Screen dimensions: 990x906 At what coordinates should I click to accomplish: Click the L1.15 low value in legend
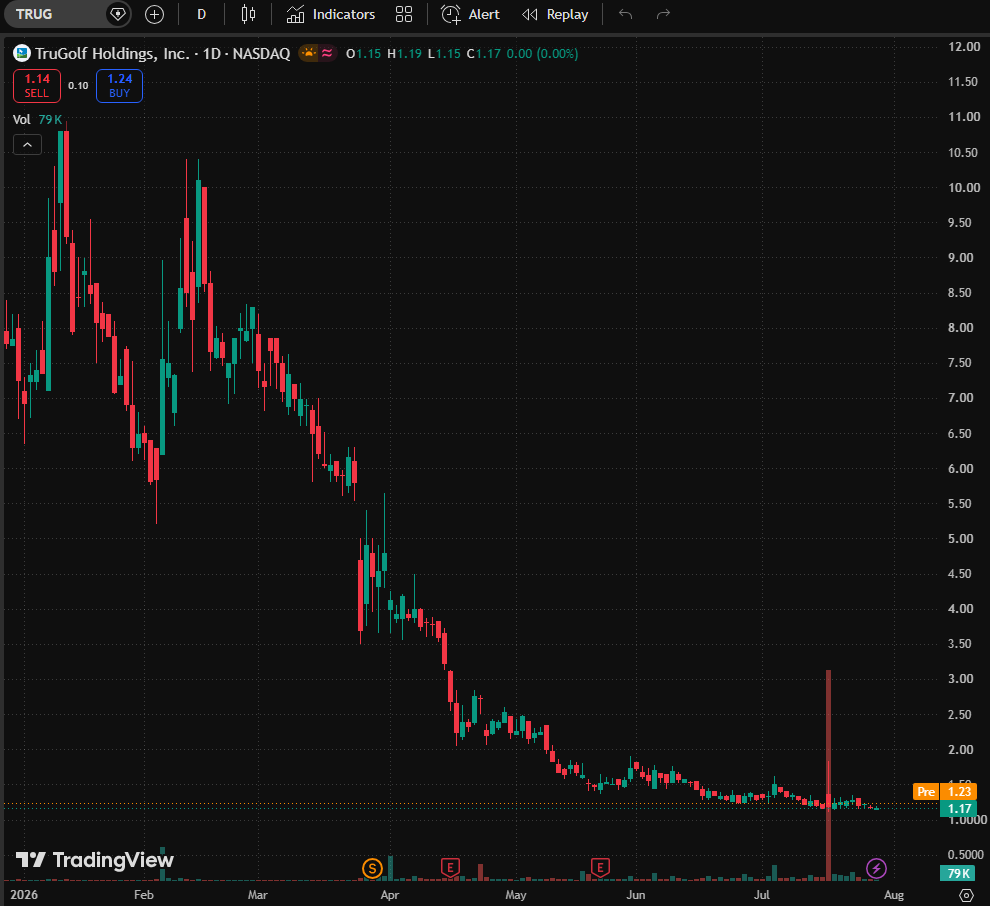[444, 54]
